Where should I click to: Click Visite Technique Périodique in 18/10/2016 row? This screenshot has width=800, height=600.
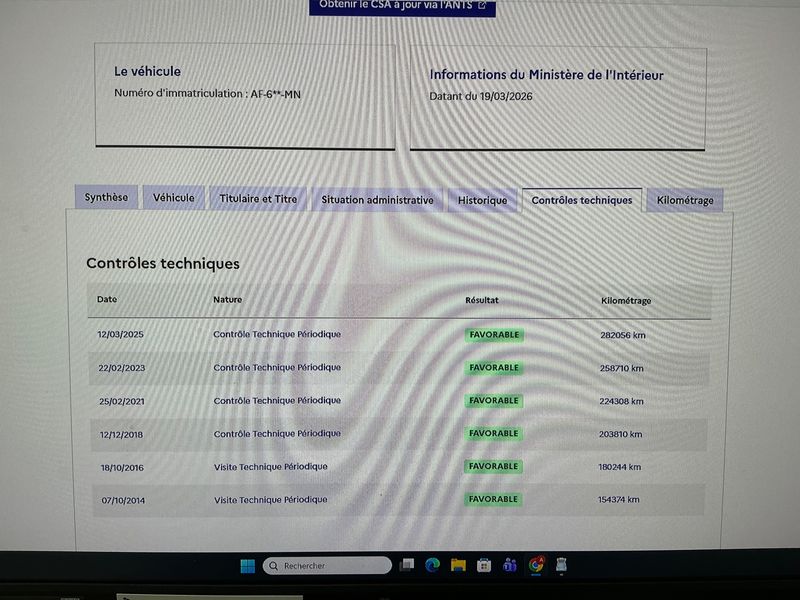coord(271,467)
